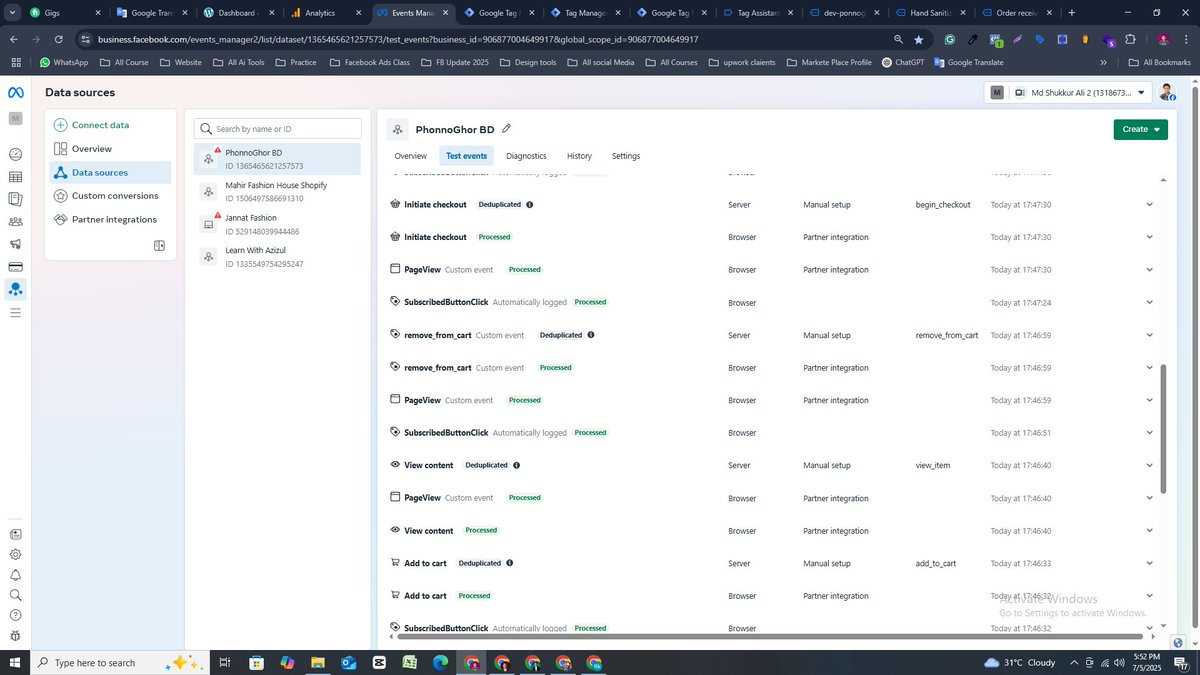Expand the View content Deduplicated row

tap(1149, 465)
